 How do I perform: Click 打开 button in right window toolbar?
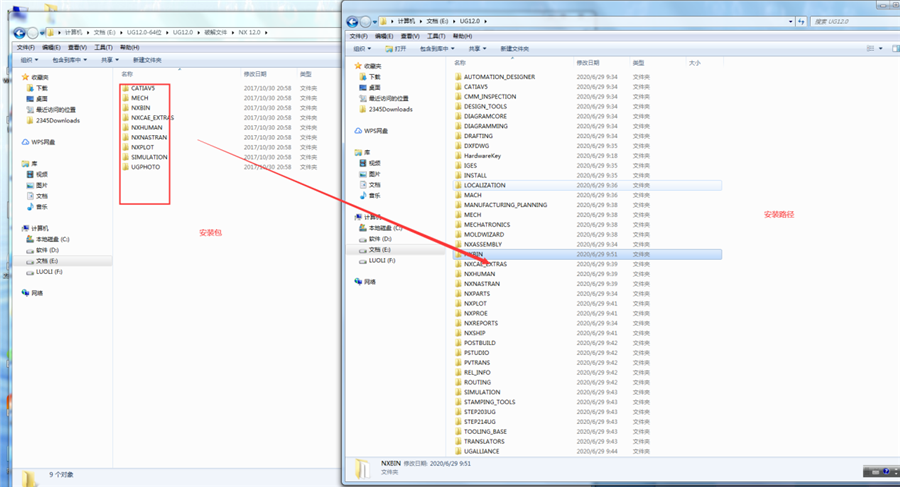[396, 49]
